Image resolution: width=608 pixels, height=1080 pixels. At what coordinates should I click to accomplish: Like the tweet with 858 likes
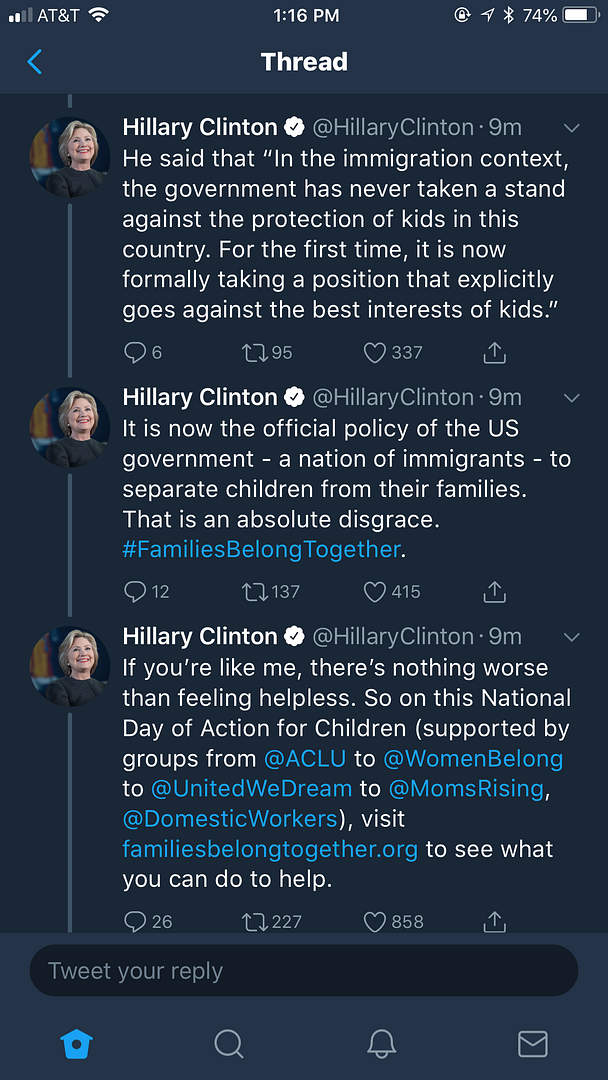coord(375,921)
